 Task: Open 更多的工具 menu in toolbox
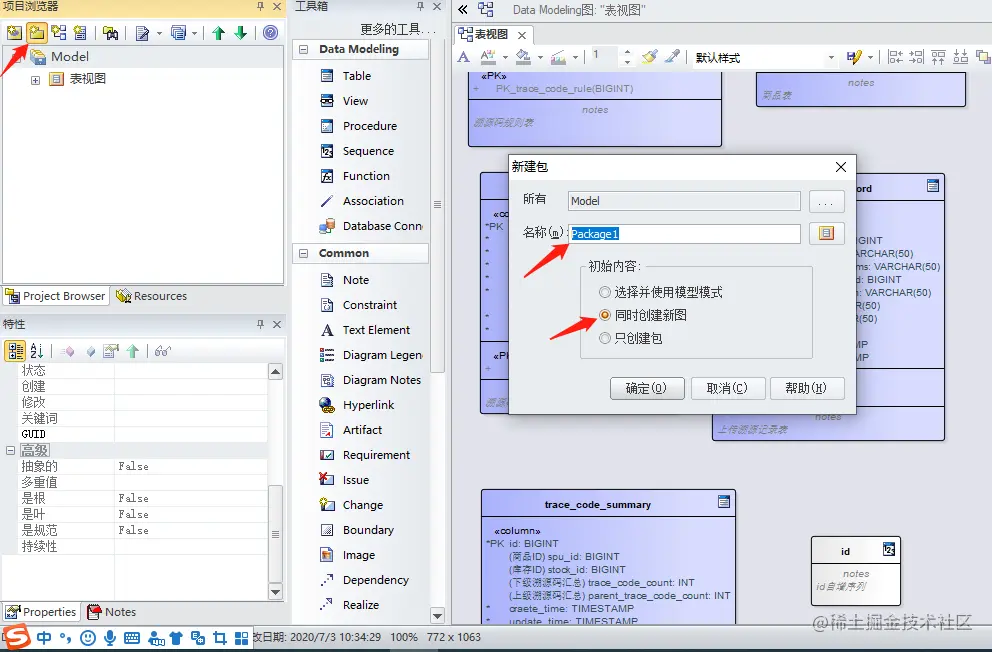(398, 29)
